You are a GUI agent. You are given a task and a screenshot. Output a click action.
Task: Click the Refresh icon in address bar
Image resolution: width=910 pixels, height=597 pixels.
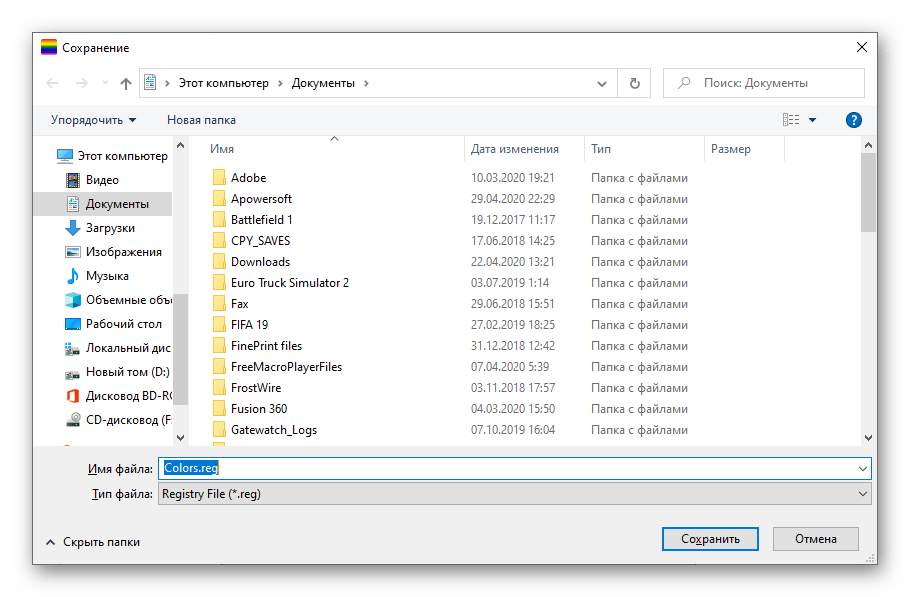pos(633,83)
